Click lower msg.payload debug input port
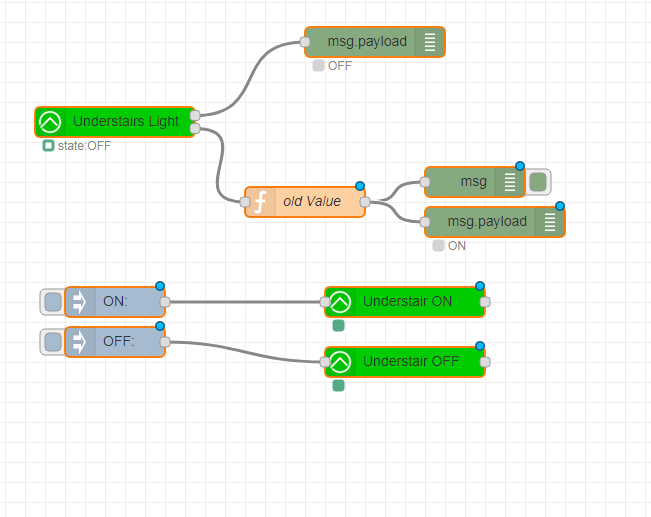Image resolution: width=651 pixels, height=517 pixels. point(425,222)
